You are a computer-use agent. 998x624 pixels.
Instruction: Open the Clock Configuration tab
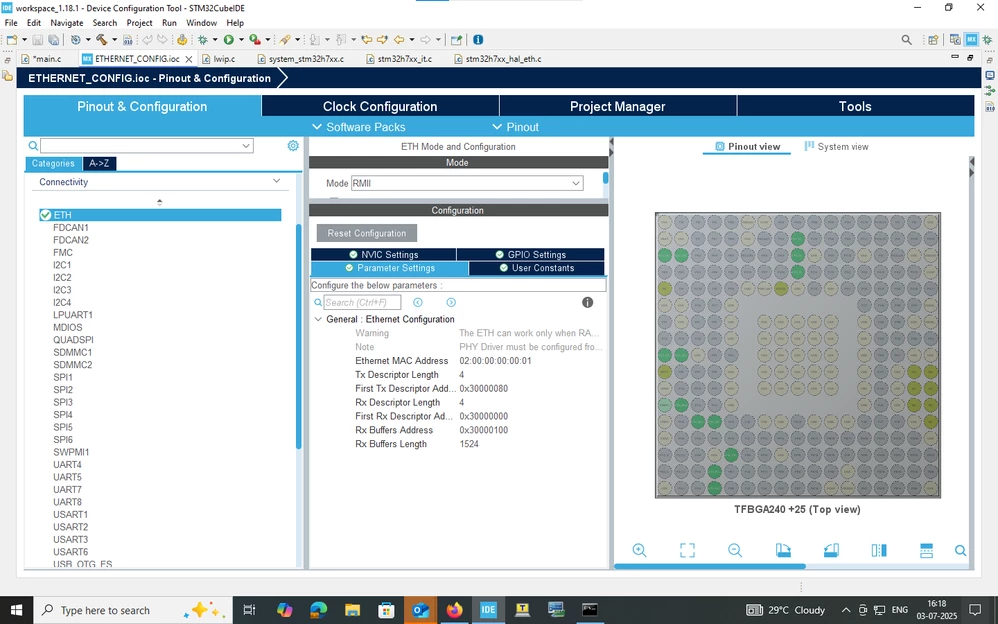point(380,106)
